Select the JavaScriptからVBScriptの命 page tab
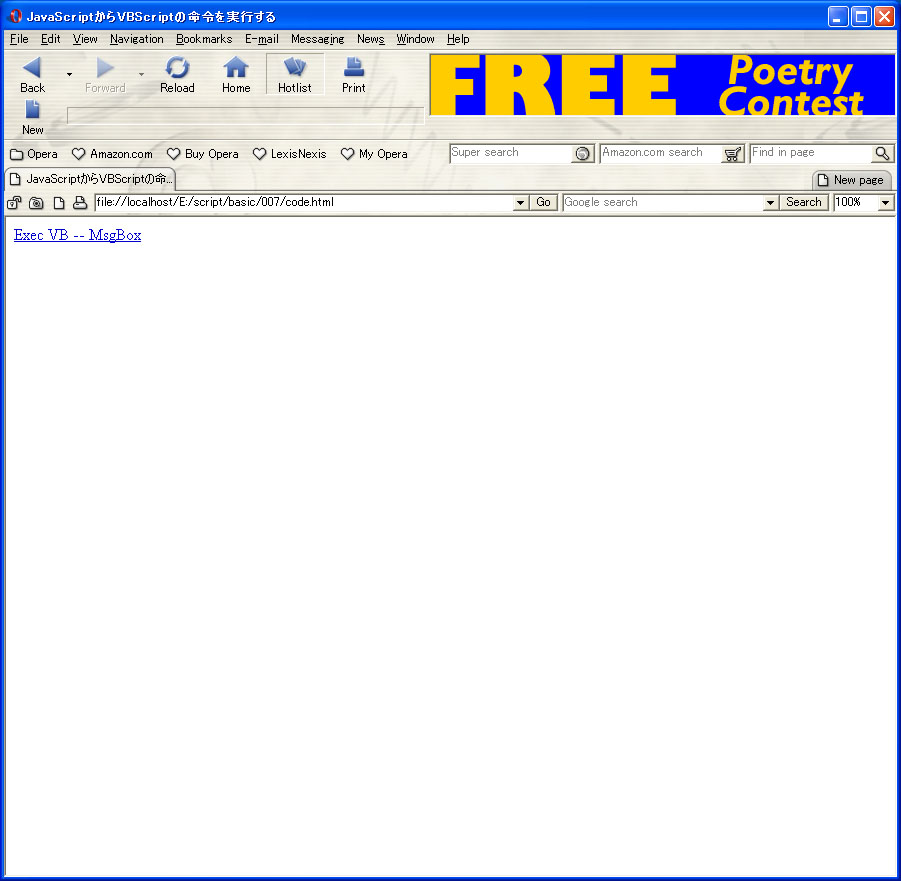901x881 pixels. 90,179
